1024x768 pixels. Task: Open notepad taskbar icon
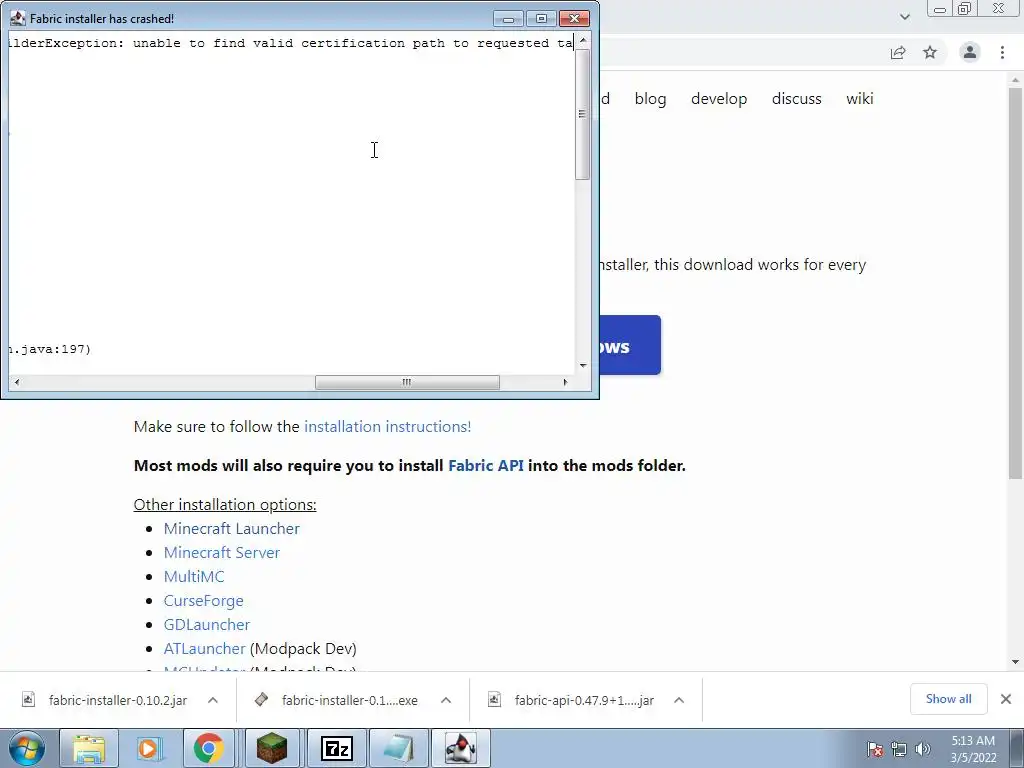point(399,748)
